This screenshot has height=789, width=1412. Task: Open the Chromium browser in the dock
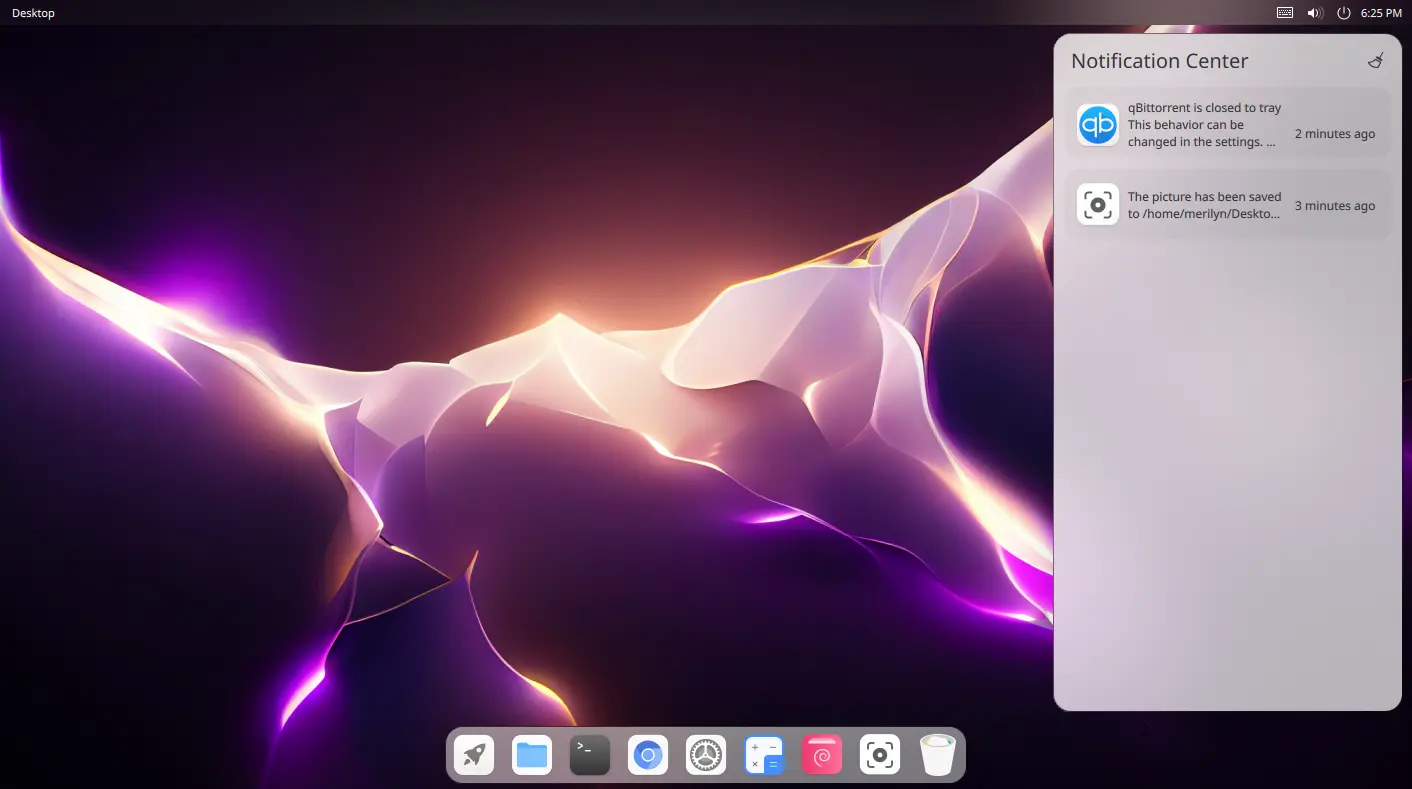click(x=648, y=755)
